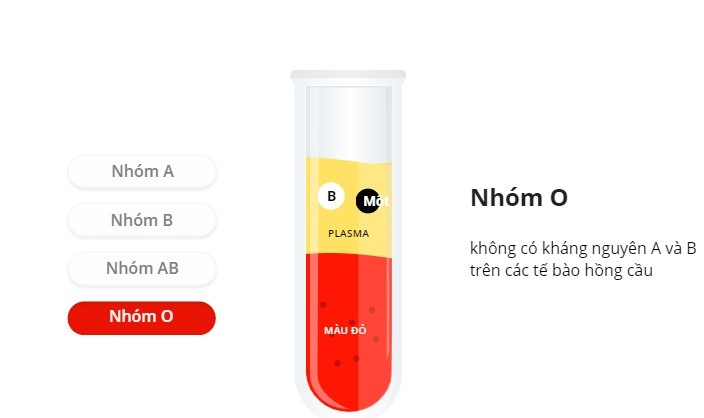Click the description about kháng nguyên A và B
The image size is (704, 418).
coord(583,260)
